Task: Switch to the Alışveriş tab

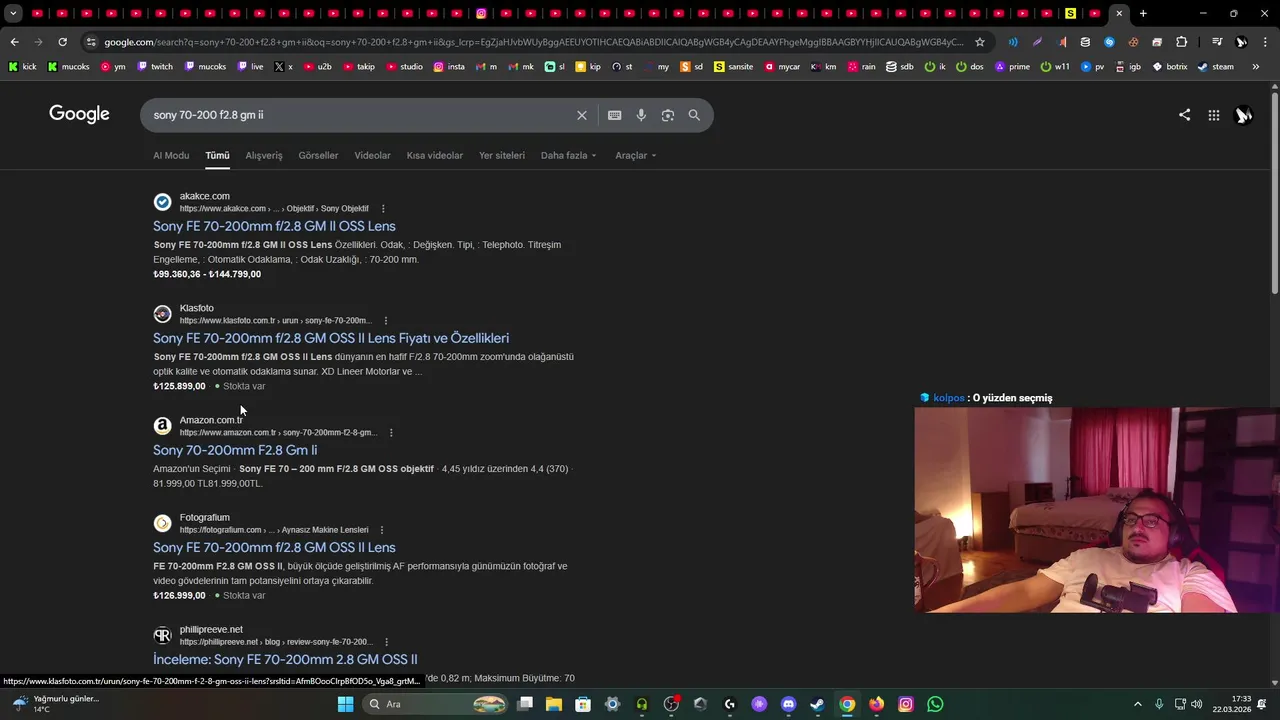Action: click(264, 155)
